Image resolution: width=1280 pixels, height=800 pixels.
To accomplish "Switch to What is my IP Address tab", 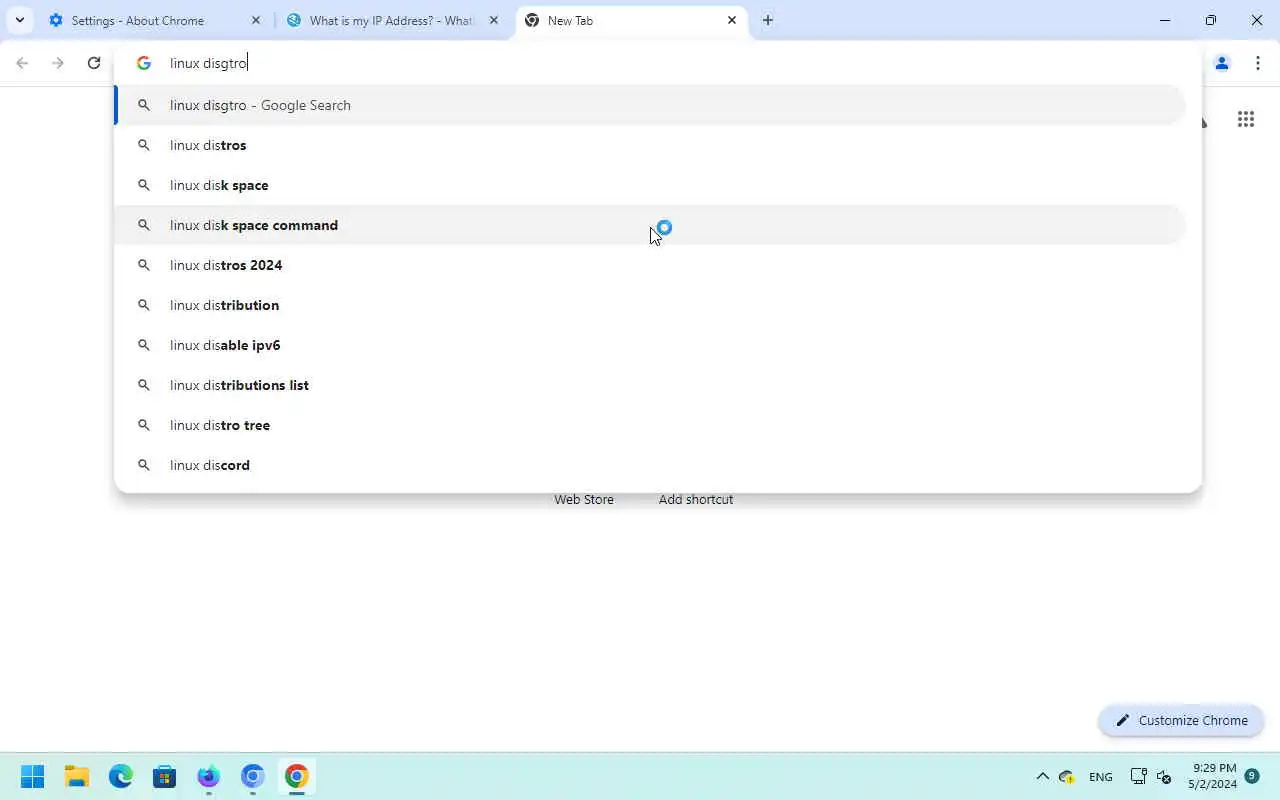I will pyautogui.click(x=392, y=20).
